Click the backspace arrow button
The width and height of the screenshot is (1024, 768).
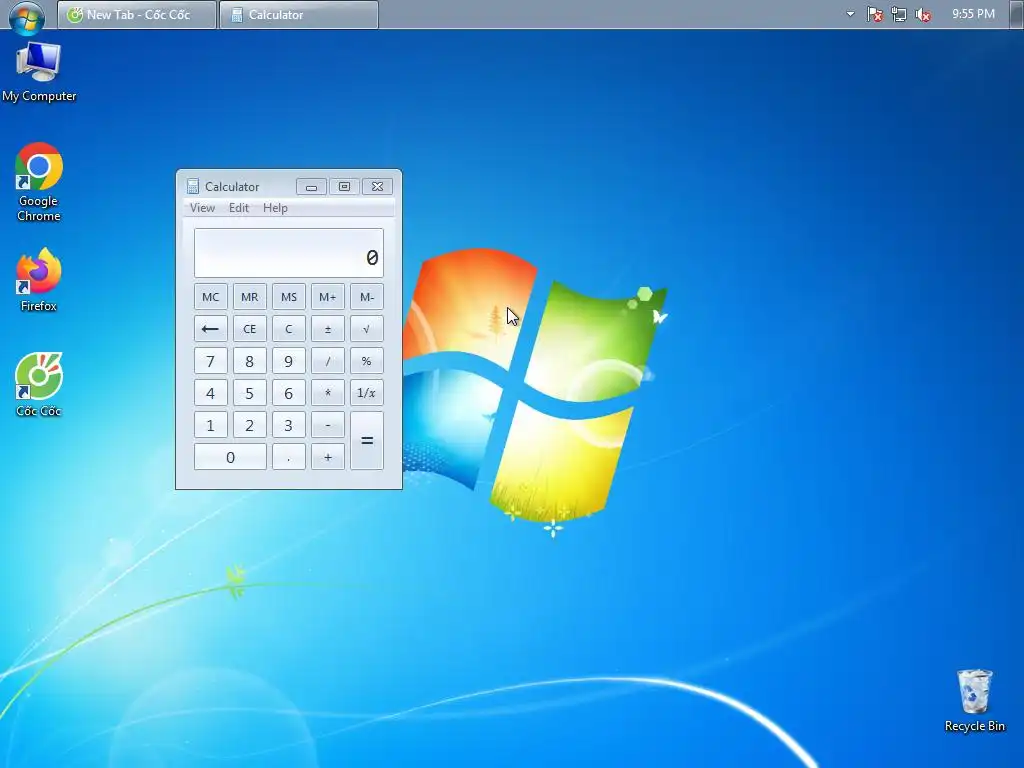[x=210, y=328]
